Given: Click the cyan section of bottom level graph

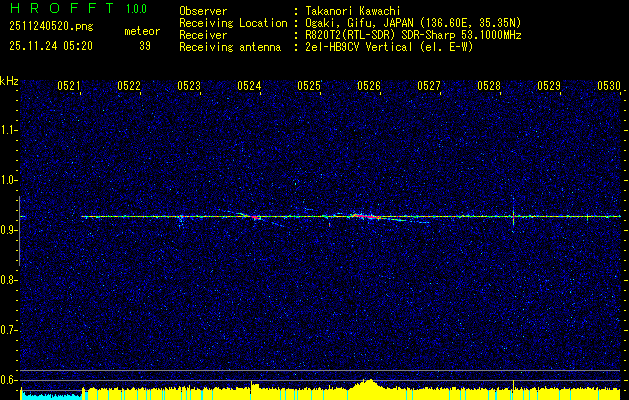Looking at the screenshot, I should click(x=50, y=395).
